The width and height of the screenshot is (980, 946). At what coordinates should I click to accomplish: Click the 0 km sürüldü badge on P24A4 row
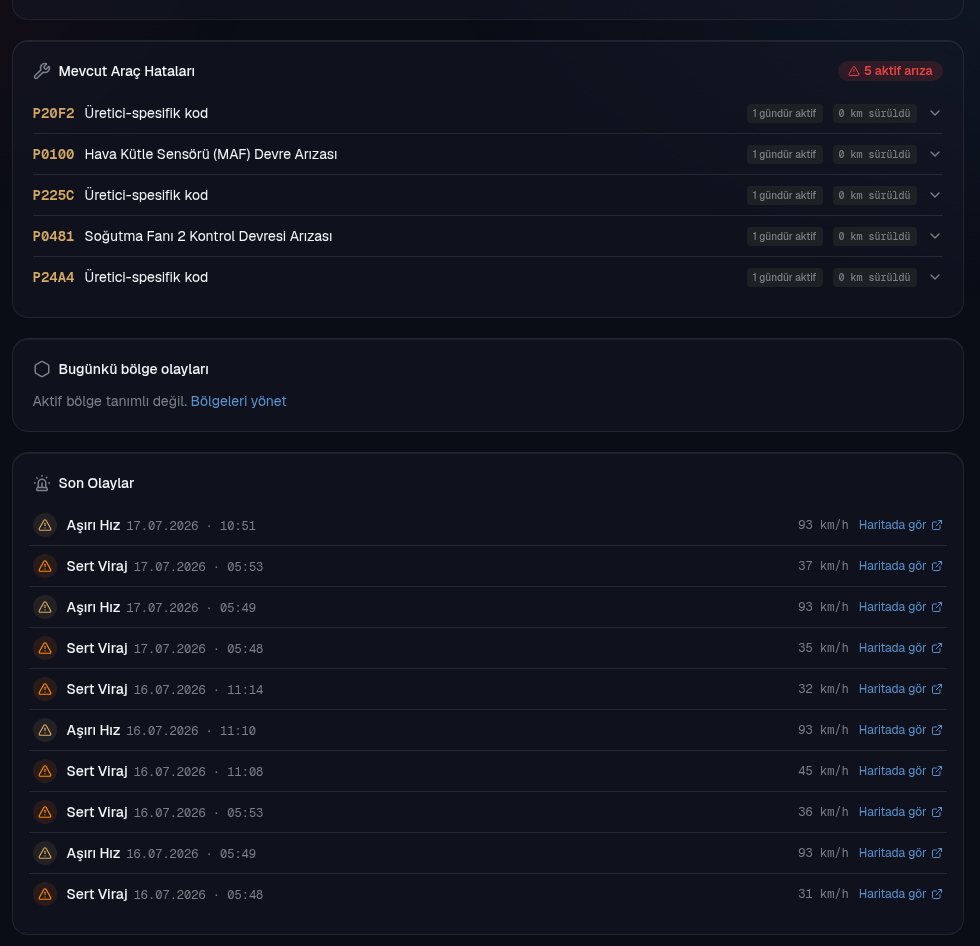(x=874, y=277)
